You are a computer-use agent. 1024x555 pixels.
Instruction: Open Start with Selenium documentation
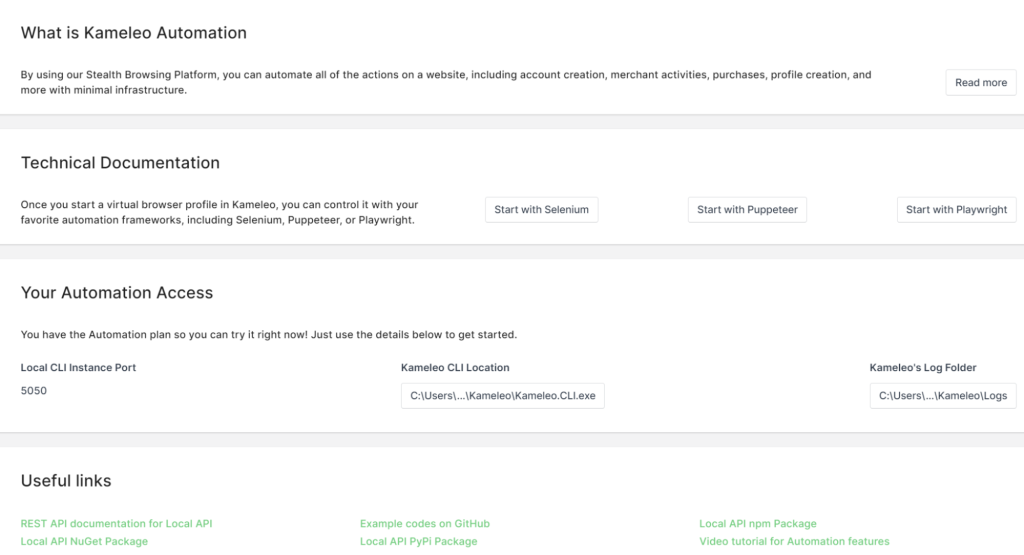(x=541, y=210)
